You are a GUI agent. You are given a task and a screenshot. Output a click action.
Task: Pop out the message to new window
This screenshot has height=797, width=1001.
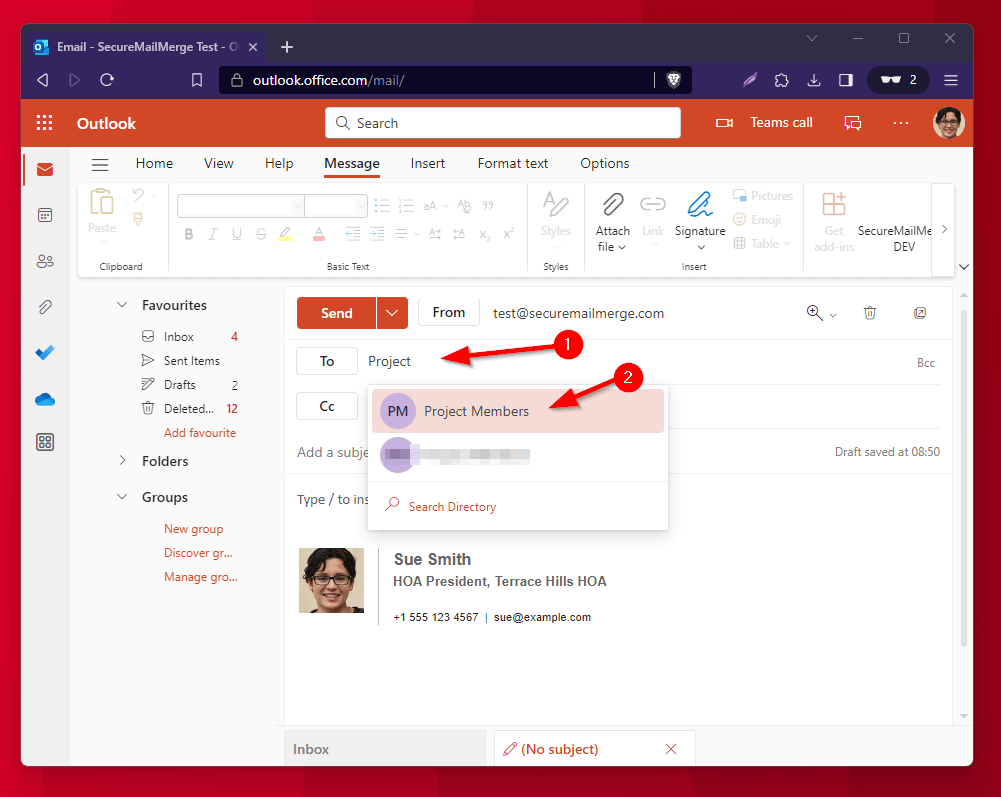[919, 312]
